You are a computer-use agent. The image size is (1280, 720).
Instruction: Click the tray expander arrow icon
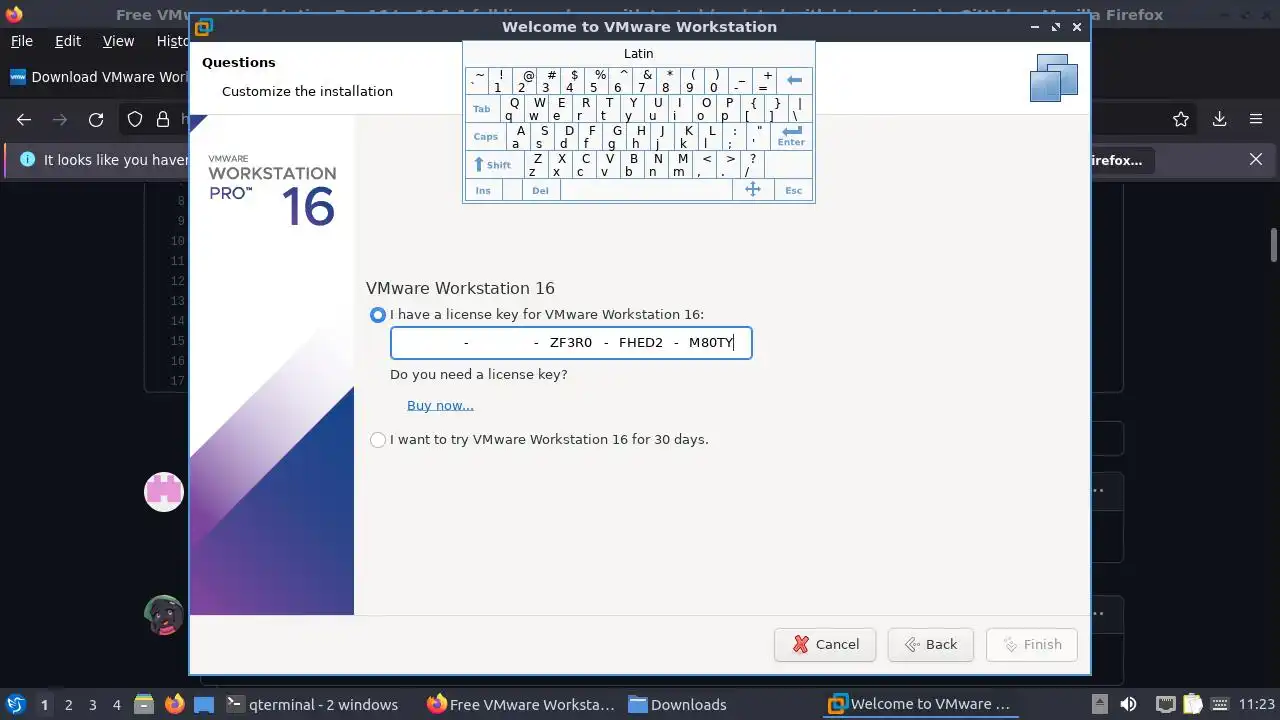tap(1099, 704)
